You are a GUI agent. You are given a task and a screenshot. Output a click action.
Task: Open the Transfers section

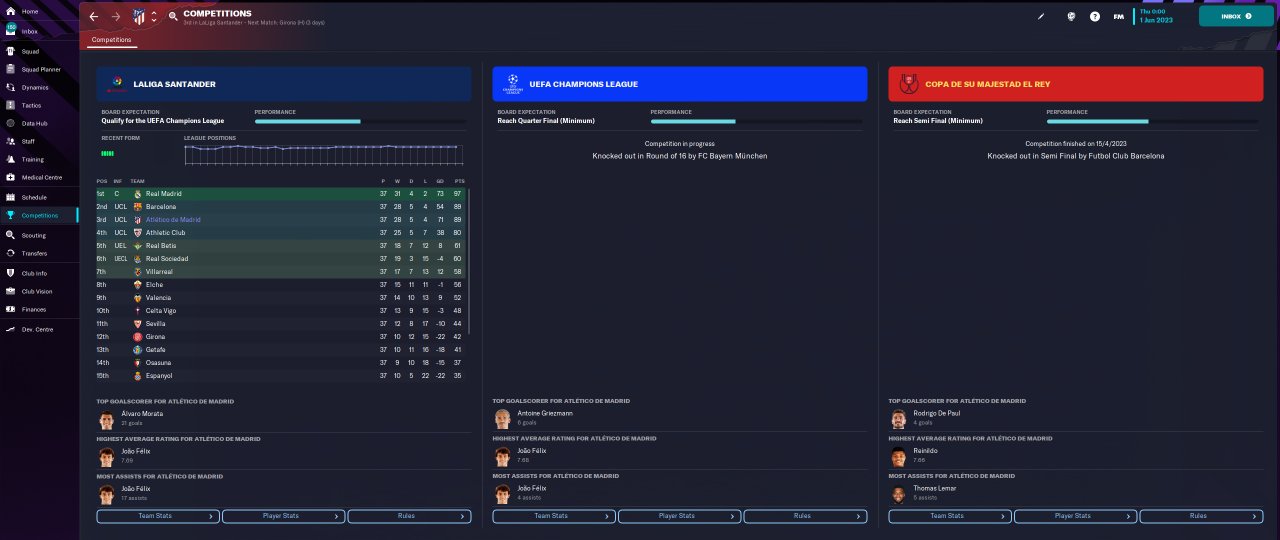38,253
